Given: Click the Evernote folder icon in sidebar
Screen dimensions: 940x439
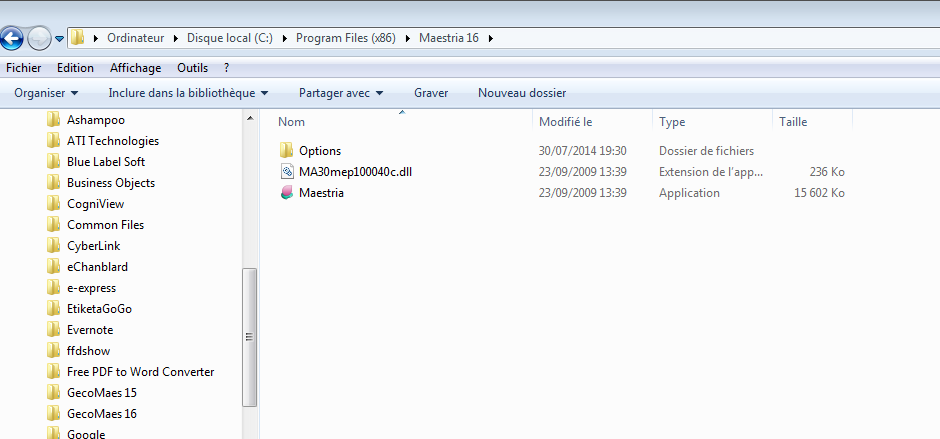Looking at the screenshot, I should coord(54,330).
